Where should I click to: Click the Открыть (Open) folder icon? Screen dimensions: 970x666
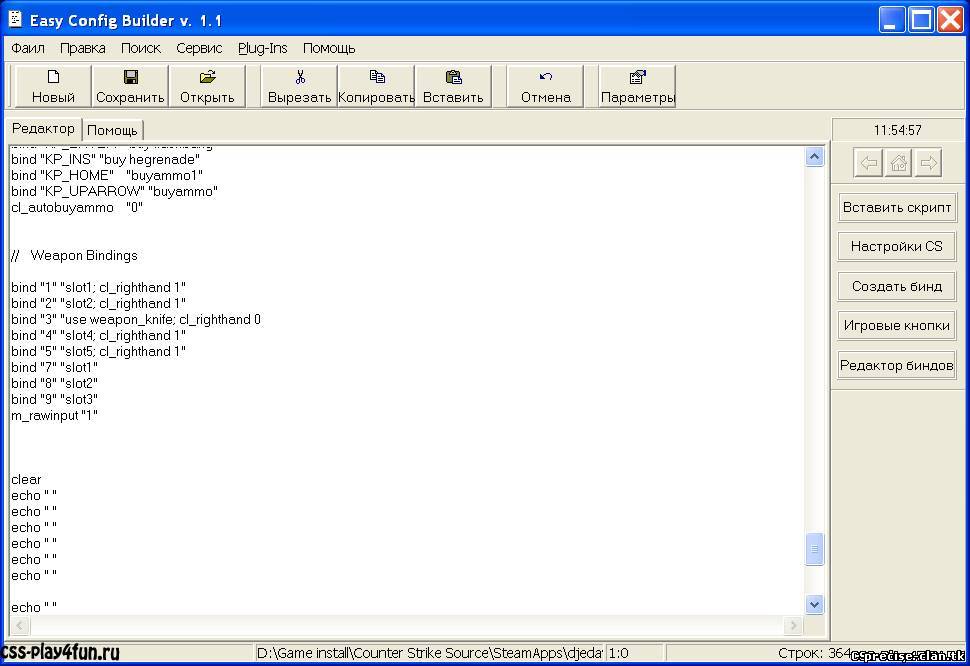[x=207, y=77]
